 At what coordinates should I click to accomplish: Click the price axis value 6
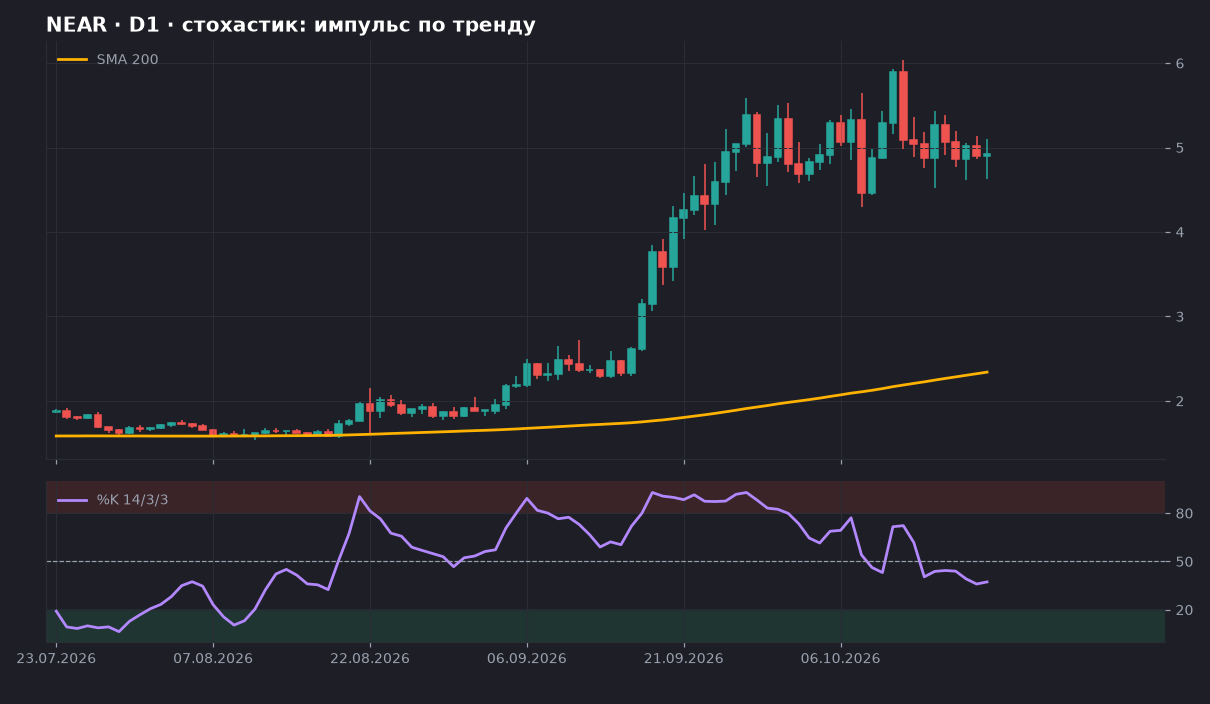click(x=1180, y=64)
